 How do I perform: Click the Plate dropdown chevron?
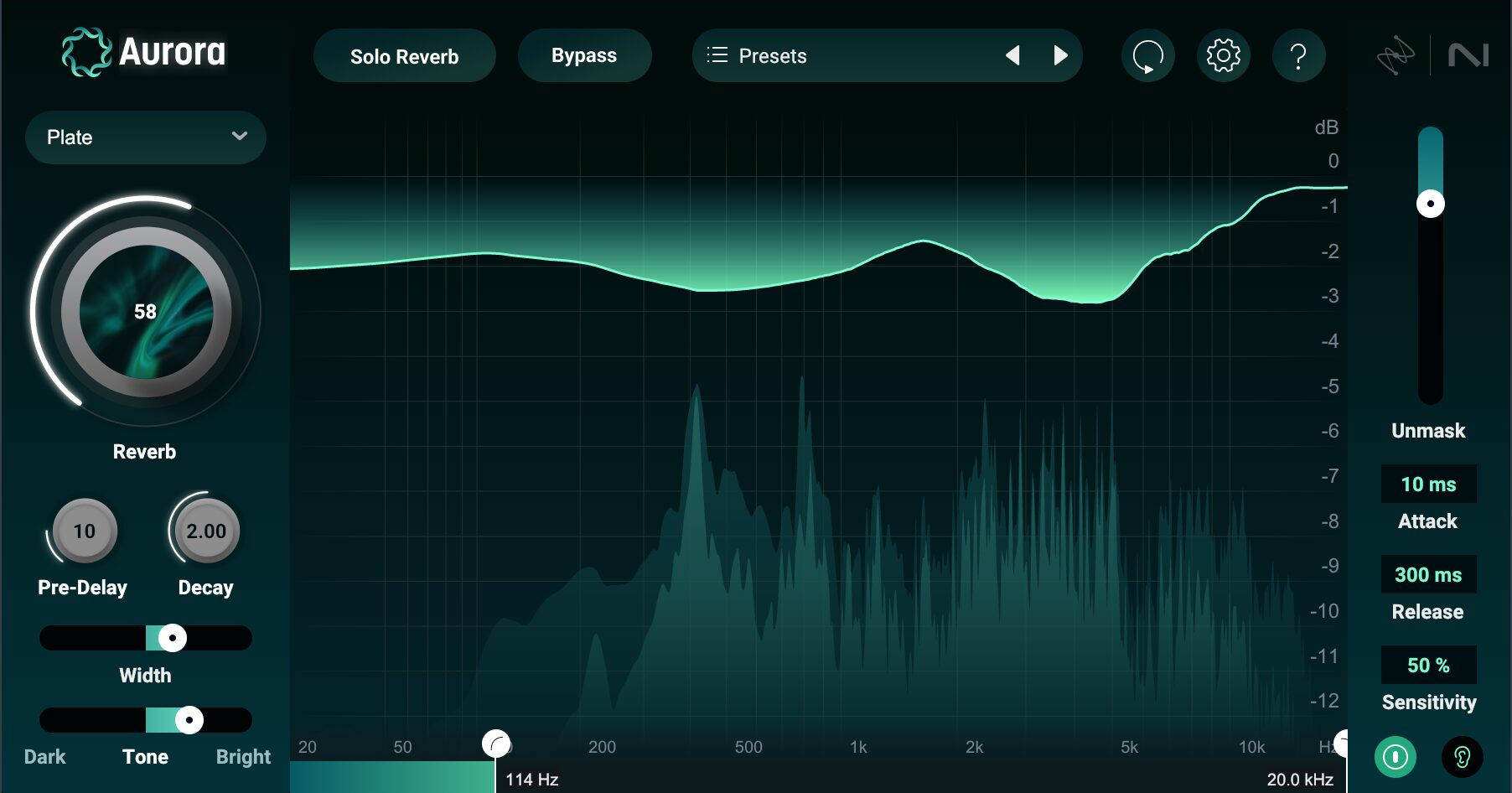pyautogui.click(x=240, y=136)
